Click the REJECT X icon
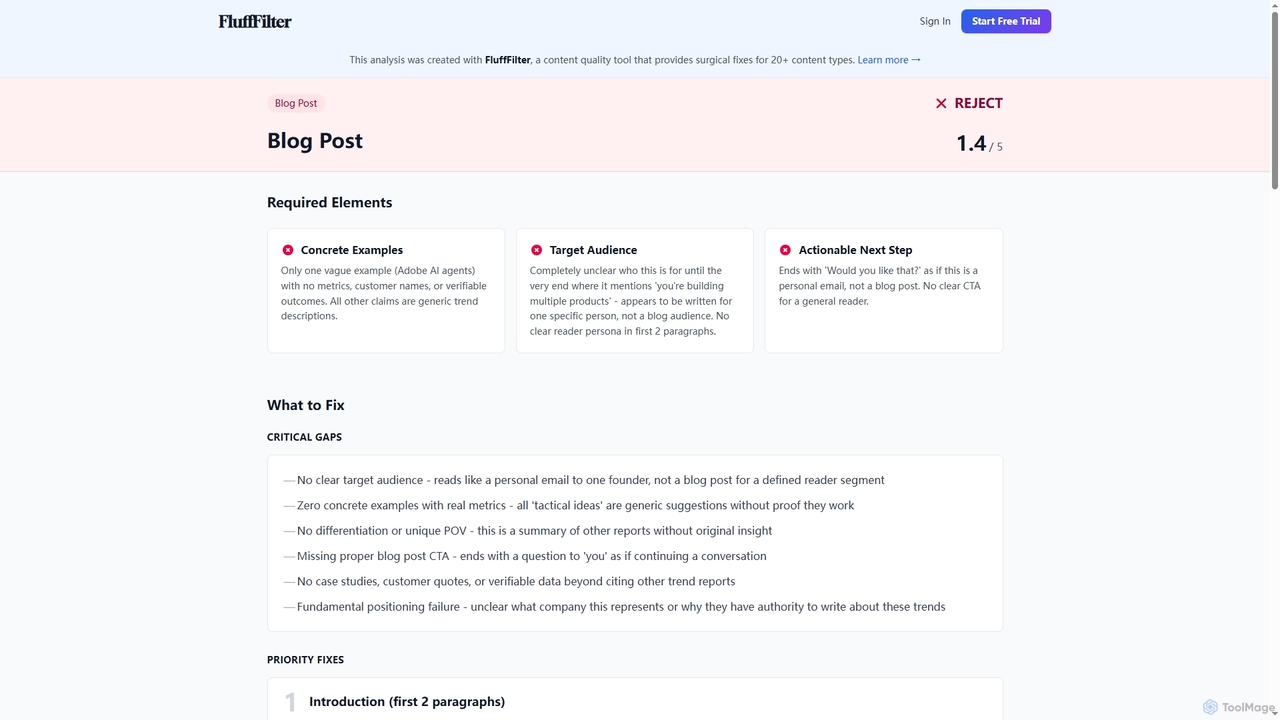This screenshot has height=720, width=1280. click(x=941, y=103)
